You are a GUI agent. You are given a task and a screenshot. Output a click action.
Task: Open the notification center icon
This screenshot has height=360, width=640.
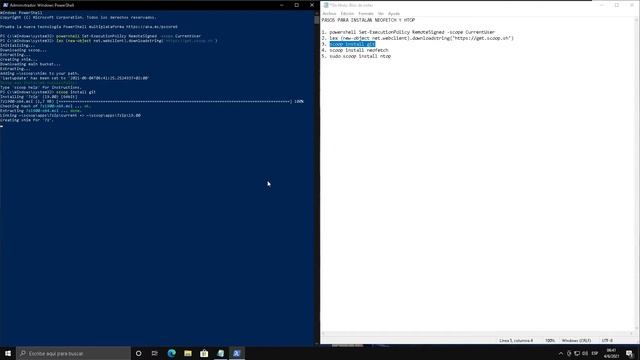[x=629, y=353]
